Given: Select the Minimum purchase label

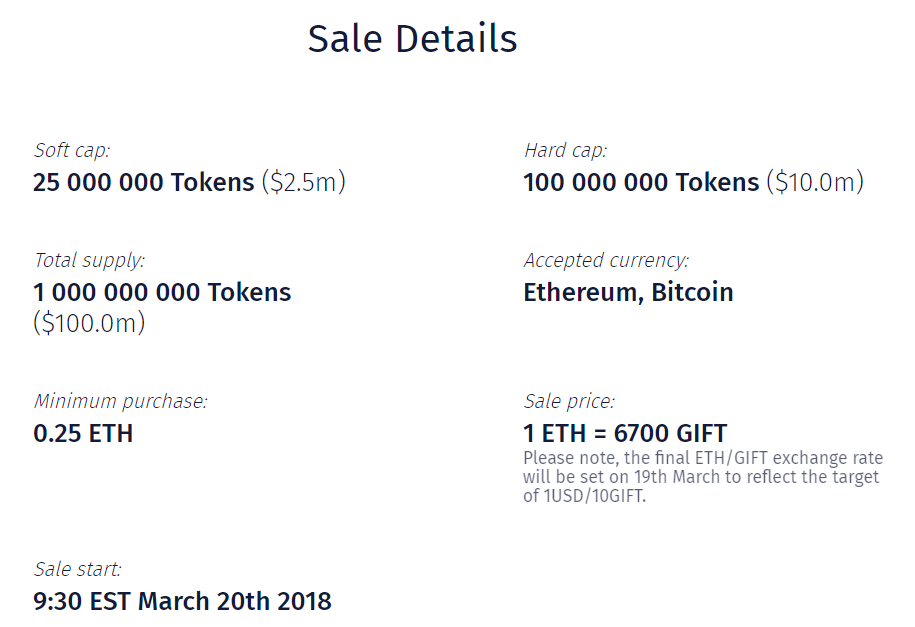Looking at the screenshot, I should pos(121,402).
